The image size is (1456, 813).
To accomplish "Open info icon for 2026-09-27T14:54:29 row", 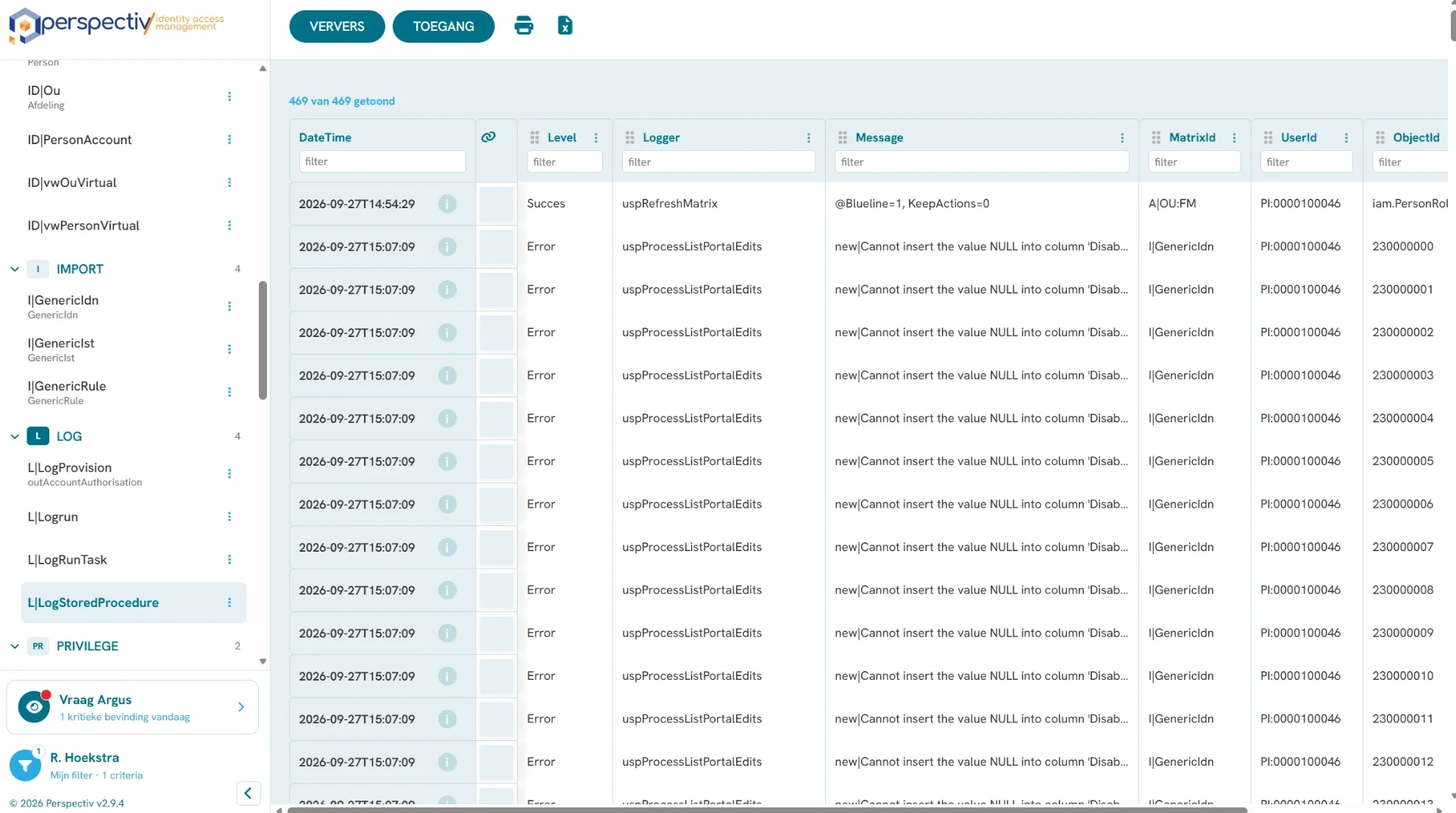I will (447, 204).
